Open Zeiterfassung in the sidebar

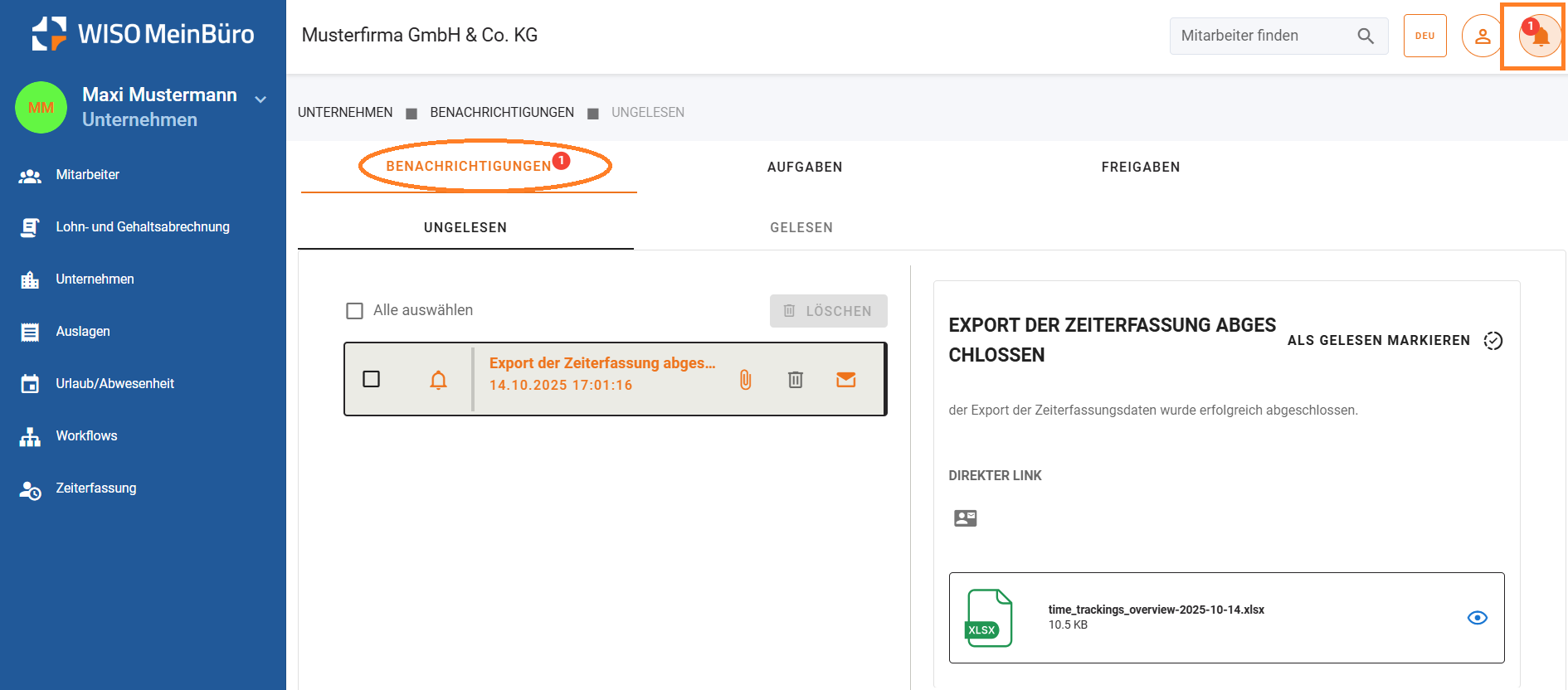(96, 488)
